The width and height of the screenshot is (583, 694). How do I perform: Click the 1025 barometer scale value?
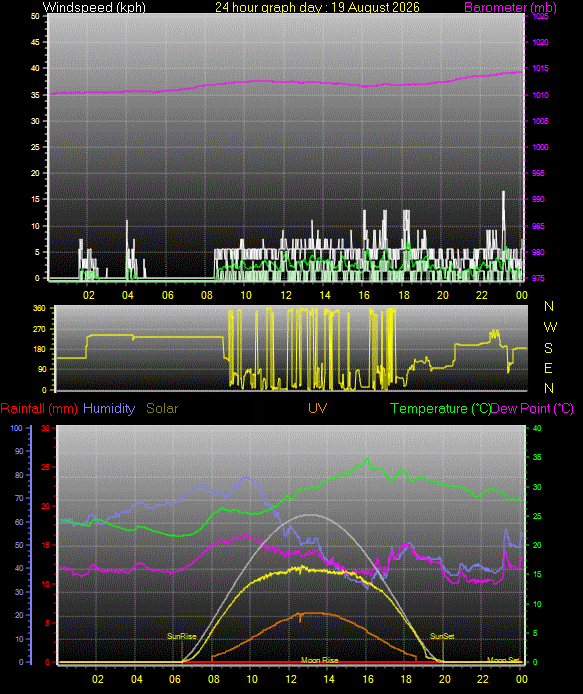pos(540,16)
